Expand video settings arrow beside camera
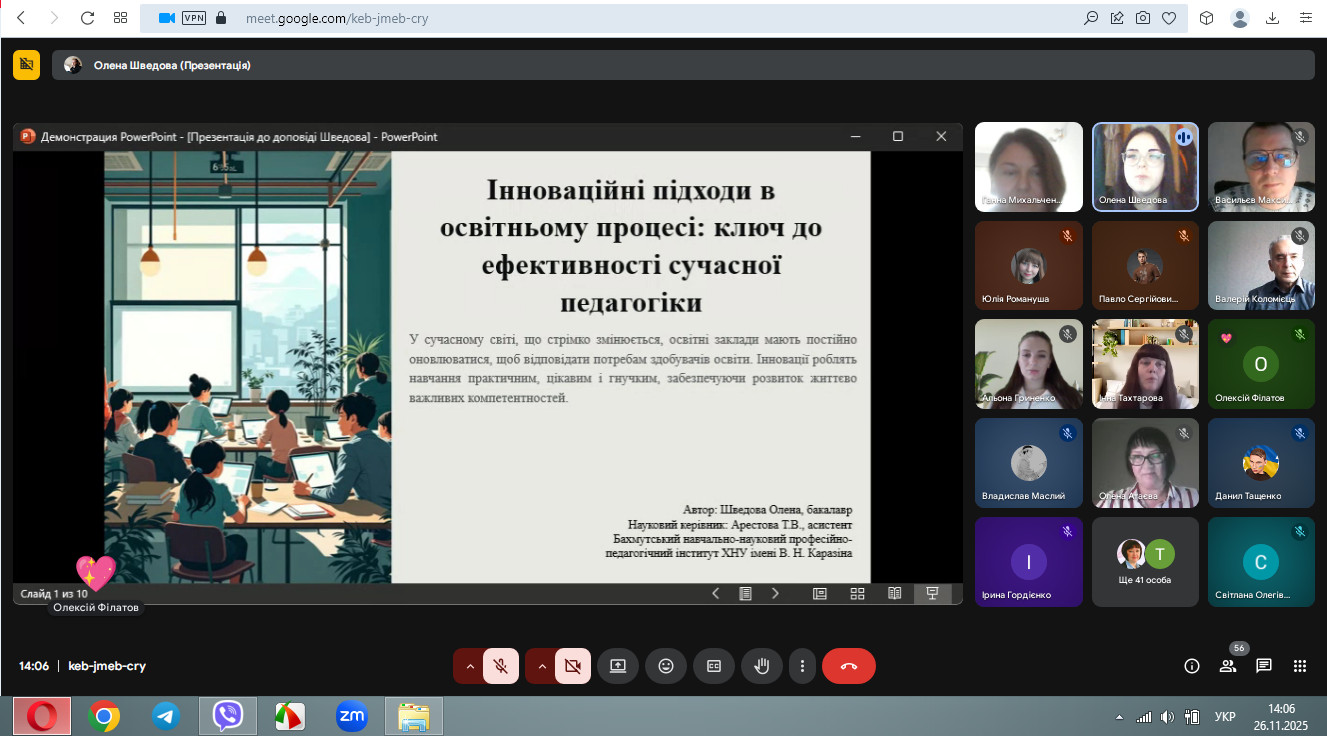The image size is (1327, 736). [x=541, y=666]
